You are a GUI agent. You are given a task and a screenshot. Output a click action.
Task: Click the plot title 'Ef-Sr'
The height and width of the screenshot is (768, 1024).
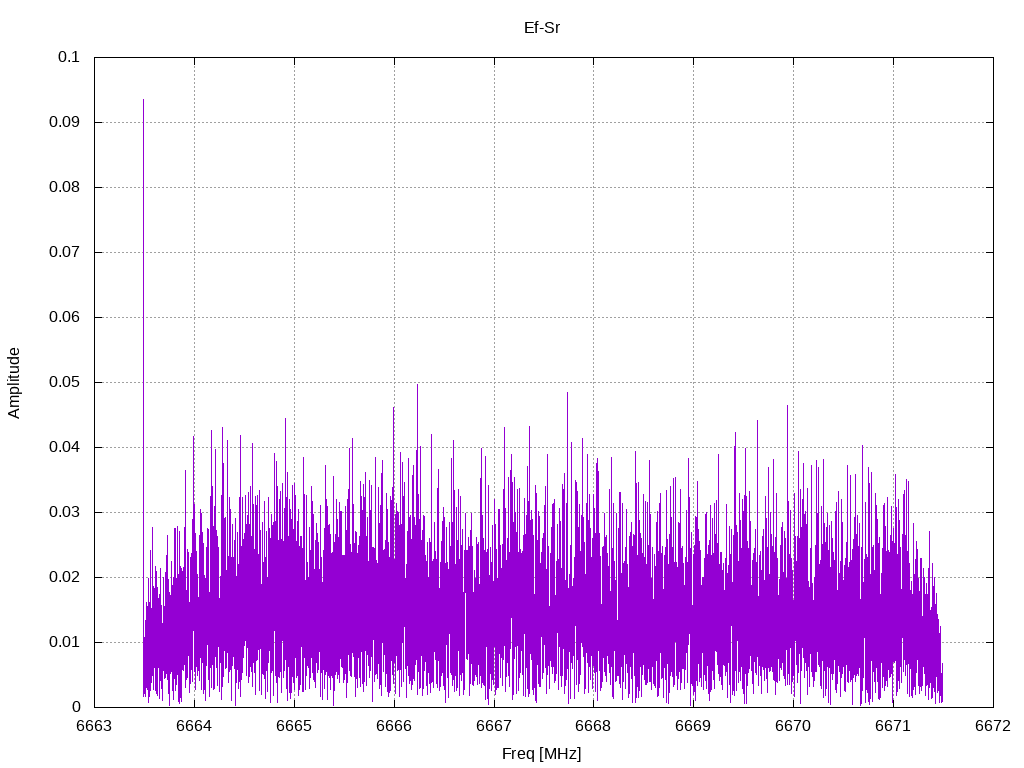click(541, 27)
